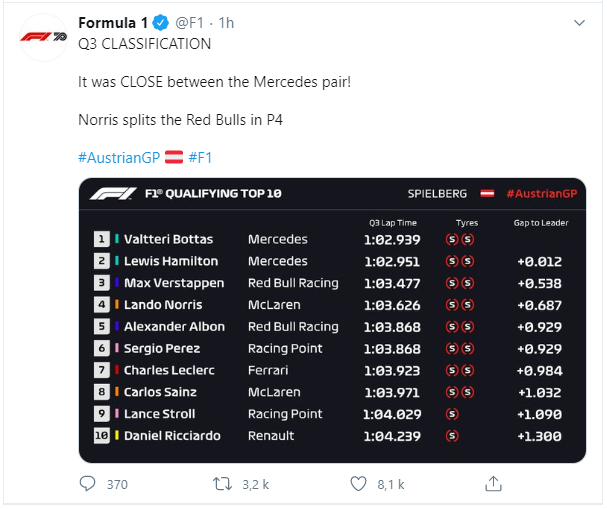Click the red #AustrianGP text in graphic
607x509 pixels.
(542, 194)
